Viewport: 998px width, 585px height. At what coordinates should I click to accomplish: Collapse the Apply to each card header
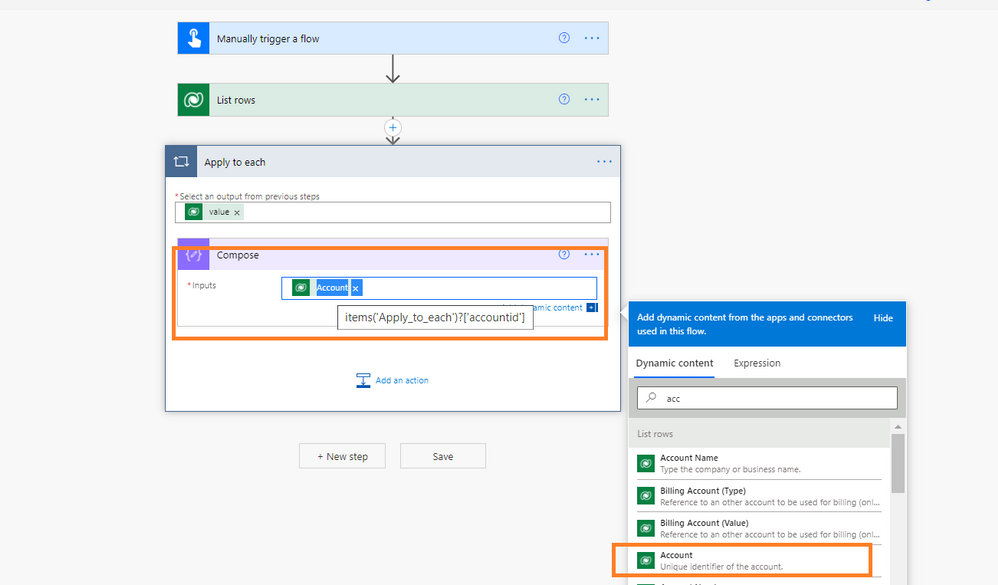pyautogui.click(x=395, y=162)
